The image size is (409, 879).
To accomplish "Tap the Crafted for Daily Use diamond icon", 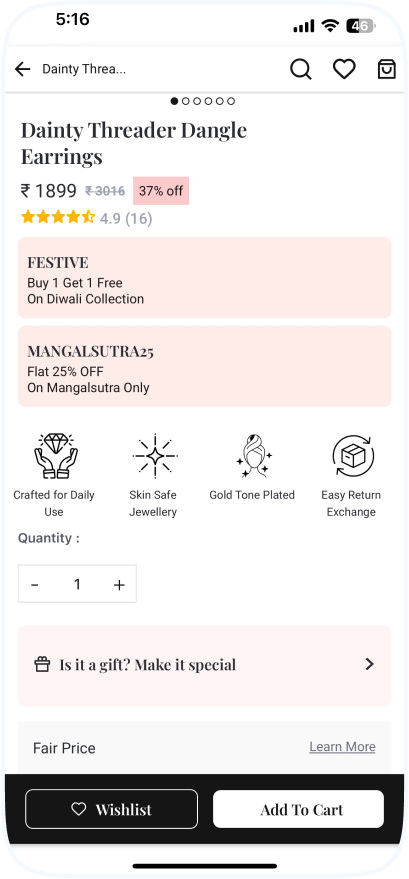I will 54,455.
